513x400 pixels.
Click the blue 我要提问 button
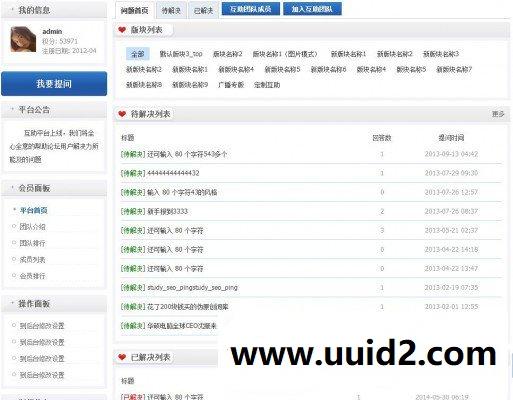tap(54, 83)
